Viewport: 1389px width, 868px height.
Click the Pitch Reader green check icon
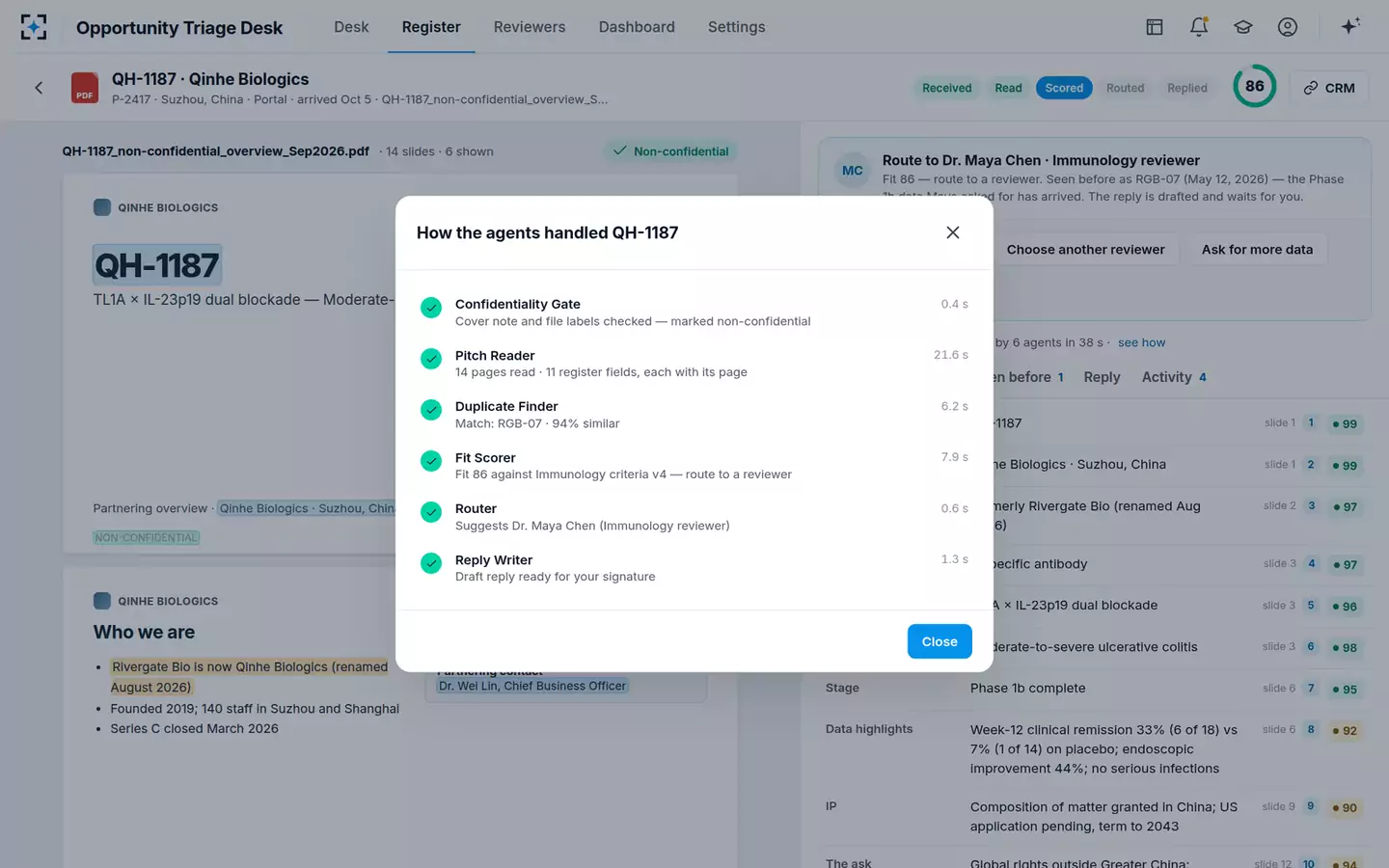click(x=431, y=359)
